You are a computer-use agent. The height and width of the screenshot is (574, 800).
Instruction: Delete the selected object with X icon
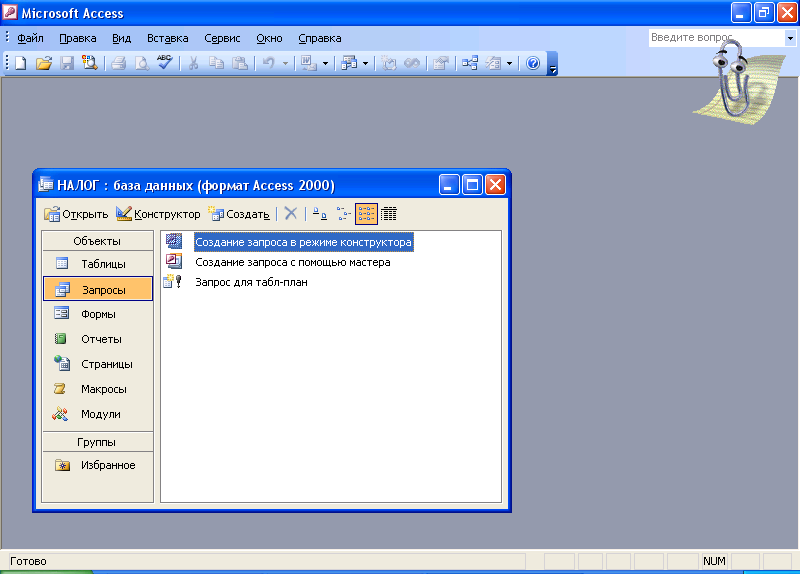point(291,214)
